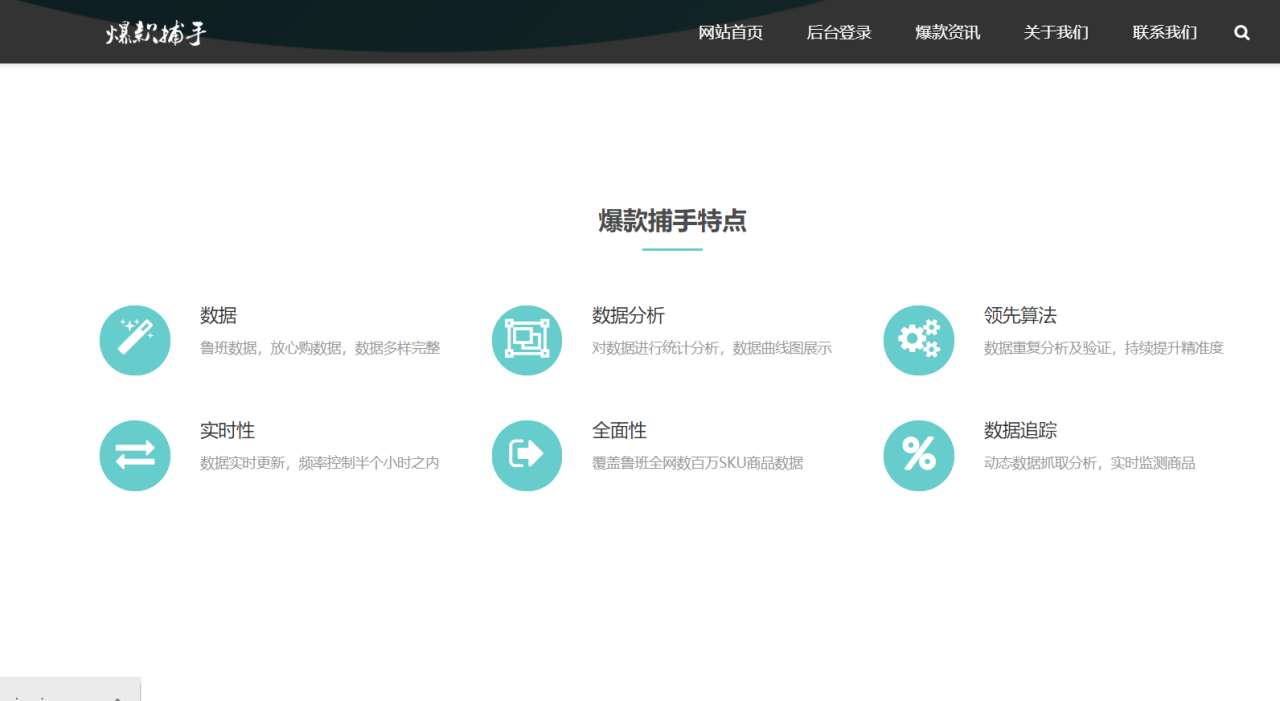Click the two-way arrows icon for 实时性
This screenshot has width=1280, height=701.
(x=135, y=456)
